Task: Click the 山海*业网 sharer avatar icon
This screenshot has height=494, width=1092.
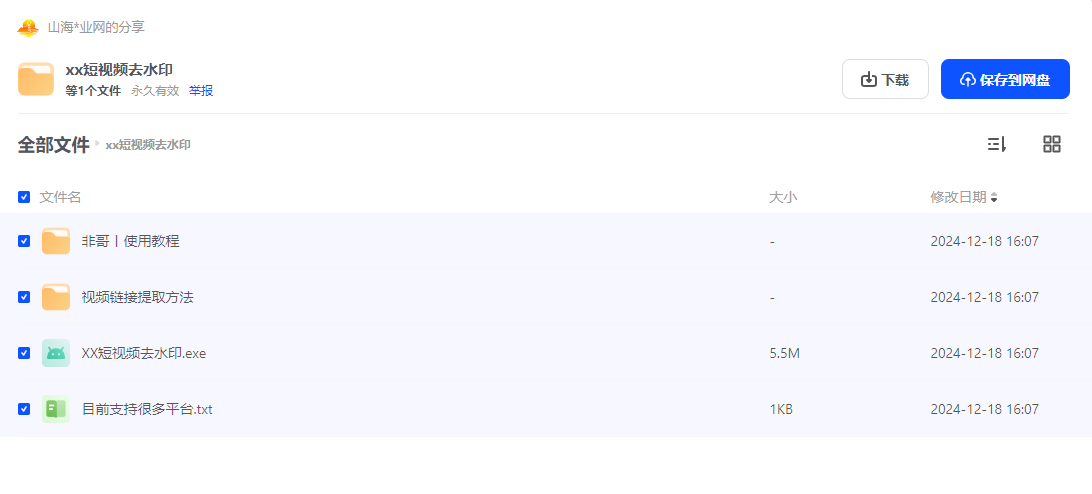Action: (x=28, y=28)
